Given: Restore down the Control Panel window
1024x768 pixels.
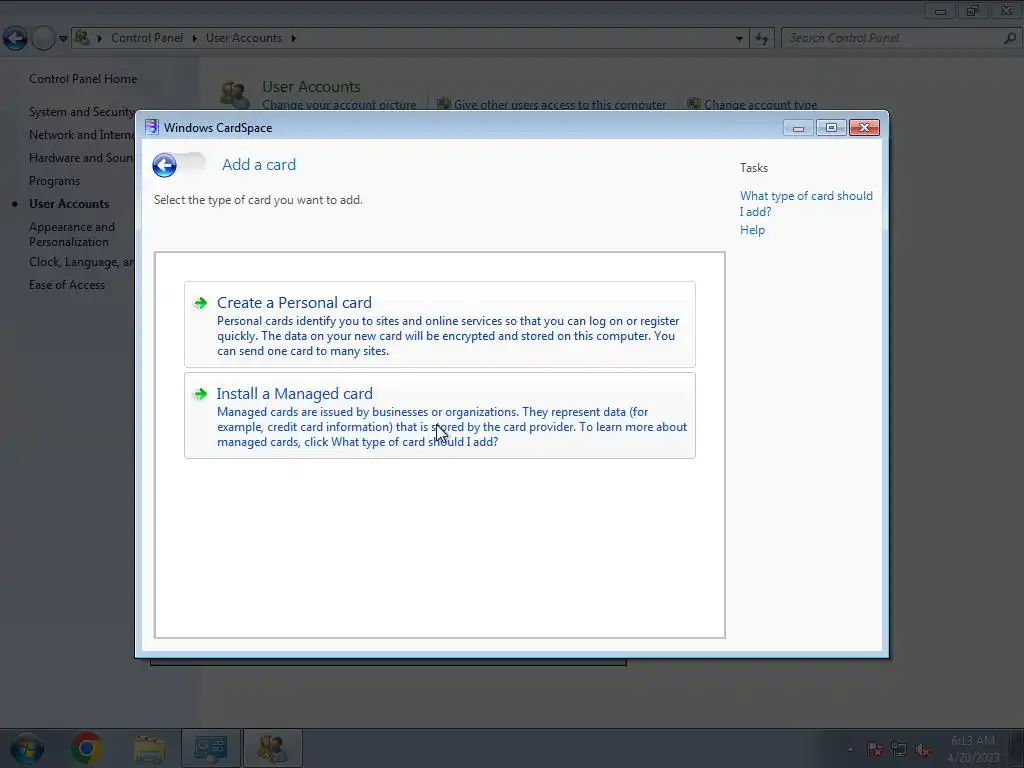Looking at the screenshot, I should [x=972, y=10].
